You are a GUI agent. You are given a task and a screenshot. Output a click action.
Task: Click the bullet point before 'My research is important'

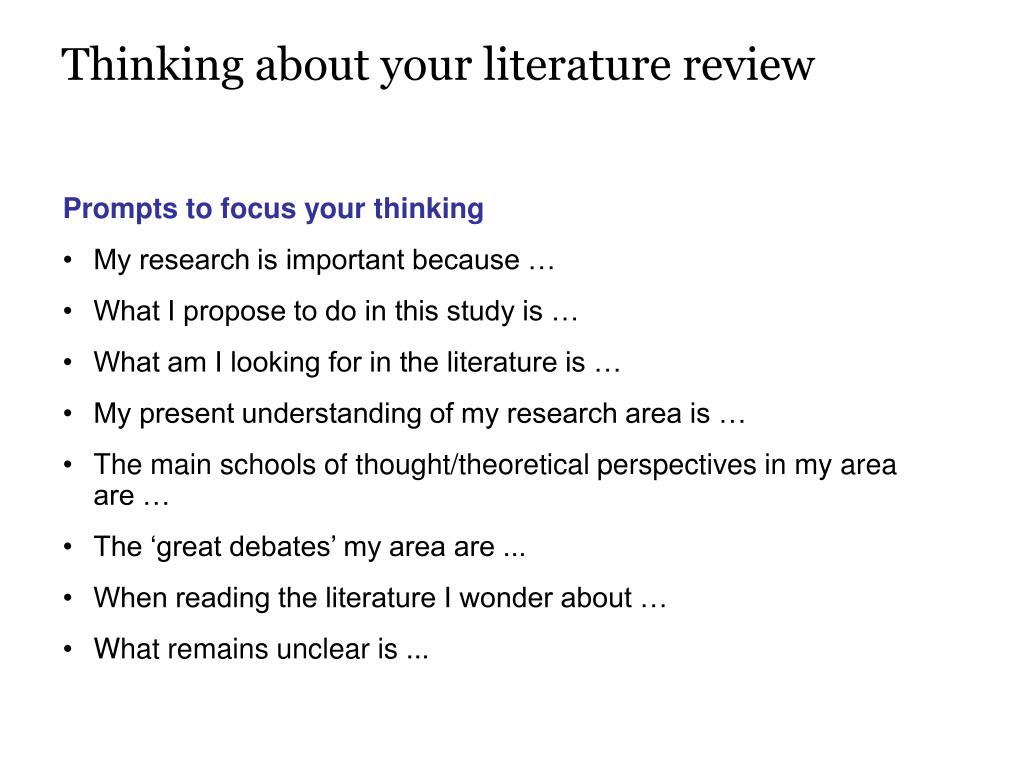68,261
